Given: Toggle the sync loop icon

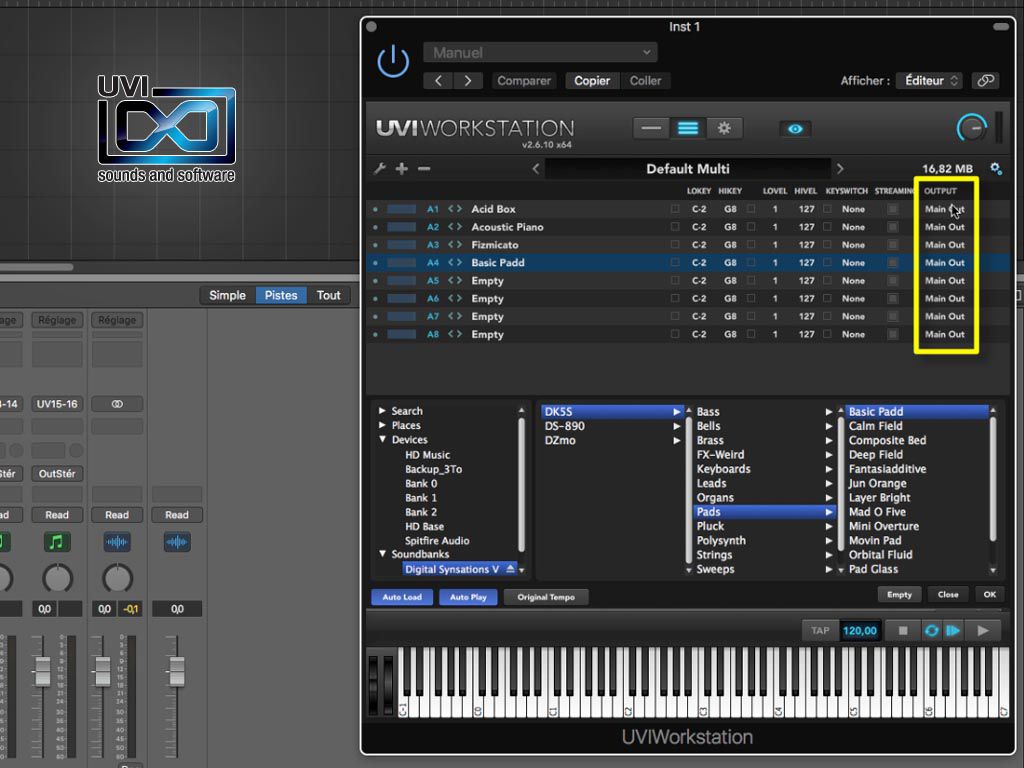Looking at the screenshot, I should coord(931,630).
